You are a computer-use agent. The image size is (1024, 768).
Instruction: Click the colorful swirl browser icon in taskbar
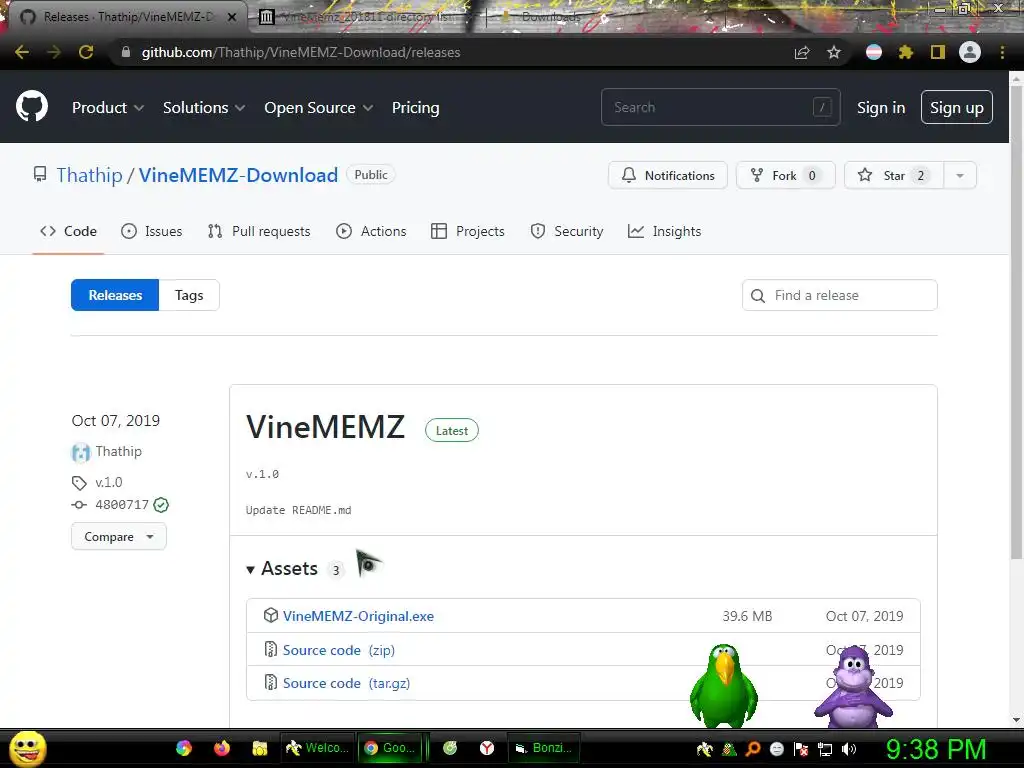pos(184,748)
